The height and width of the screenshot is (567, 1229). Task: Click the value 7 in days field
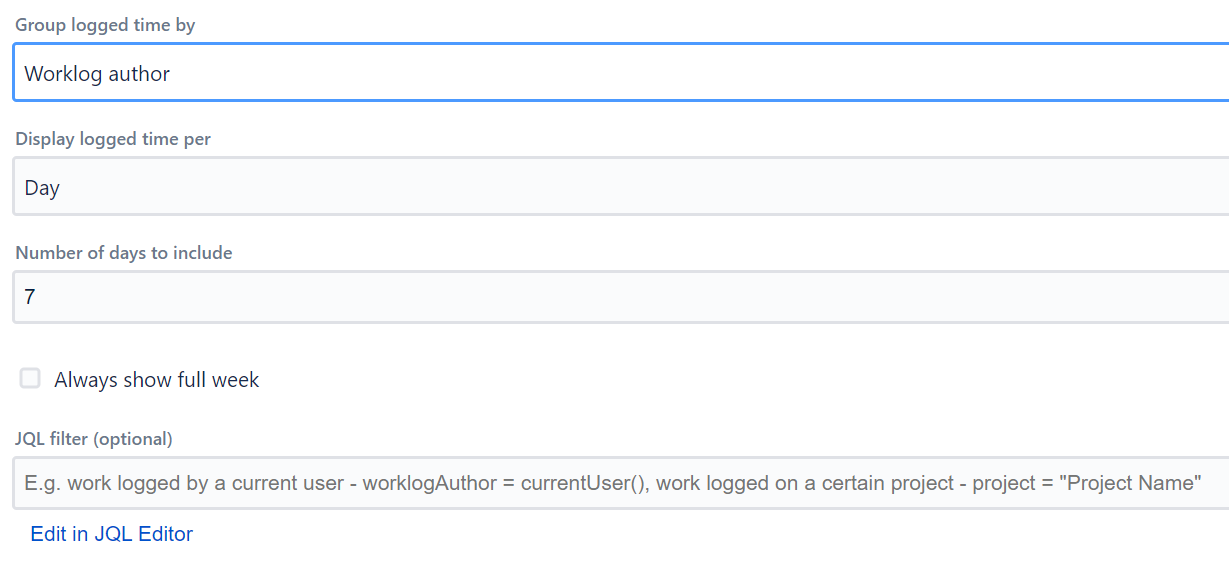coord(30,297)
